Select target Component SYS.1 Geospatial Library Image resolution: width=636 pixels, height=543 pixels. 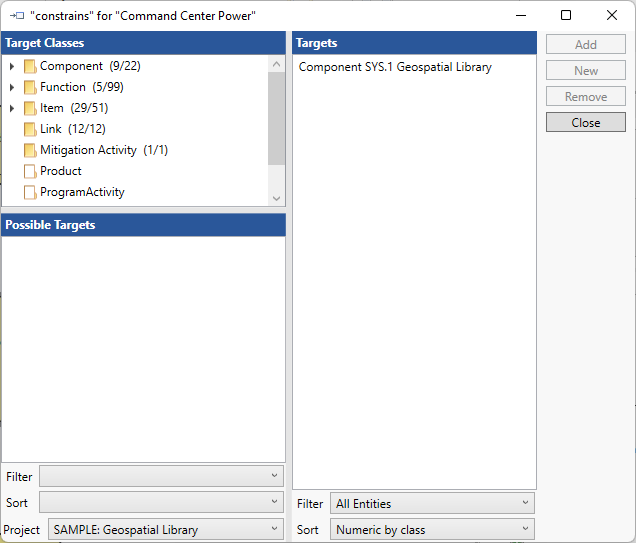[395, 67]
